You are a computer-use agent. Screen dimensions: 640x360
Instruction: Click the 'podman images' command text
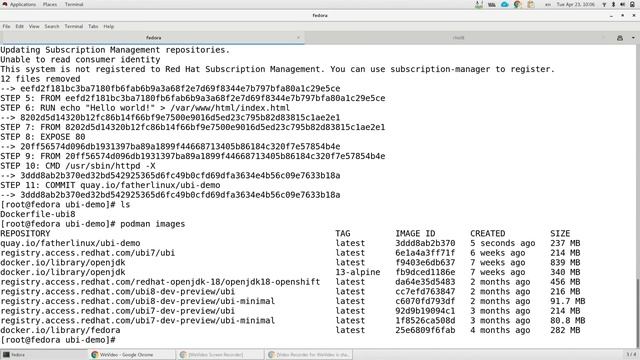point(153,224)
